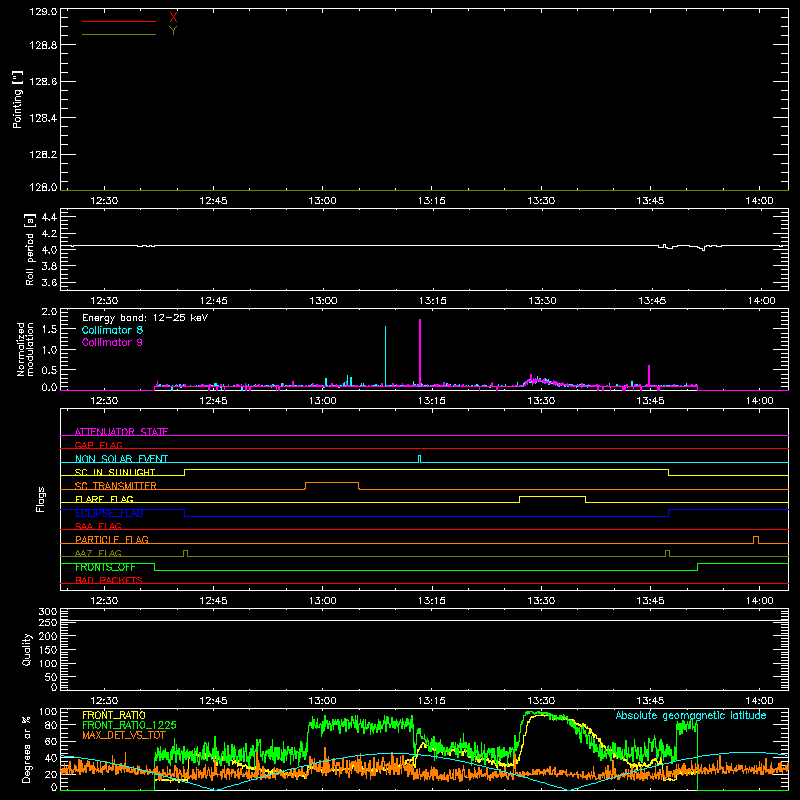800x800 pixels.
Task: Click the NON_SOLAR_EVENT flag label
Action: coord(121,459)
